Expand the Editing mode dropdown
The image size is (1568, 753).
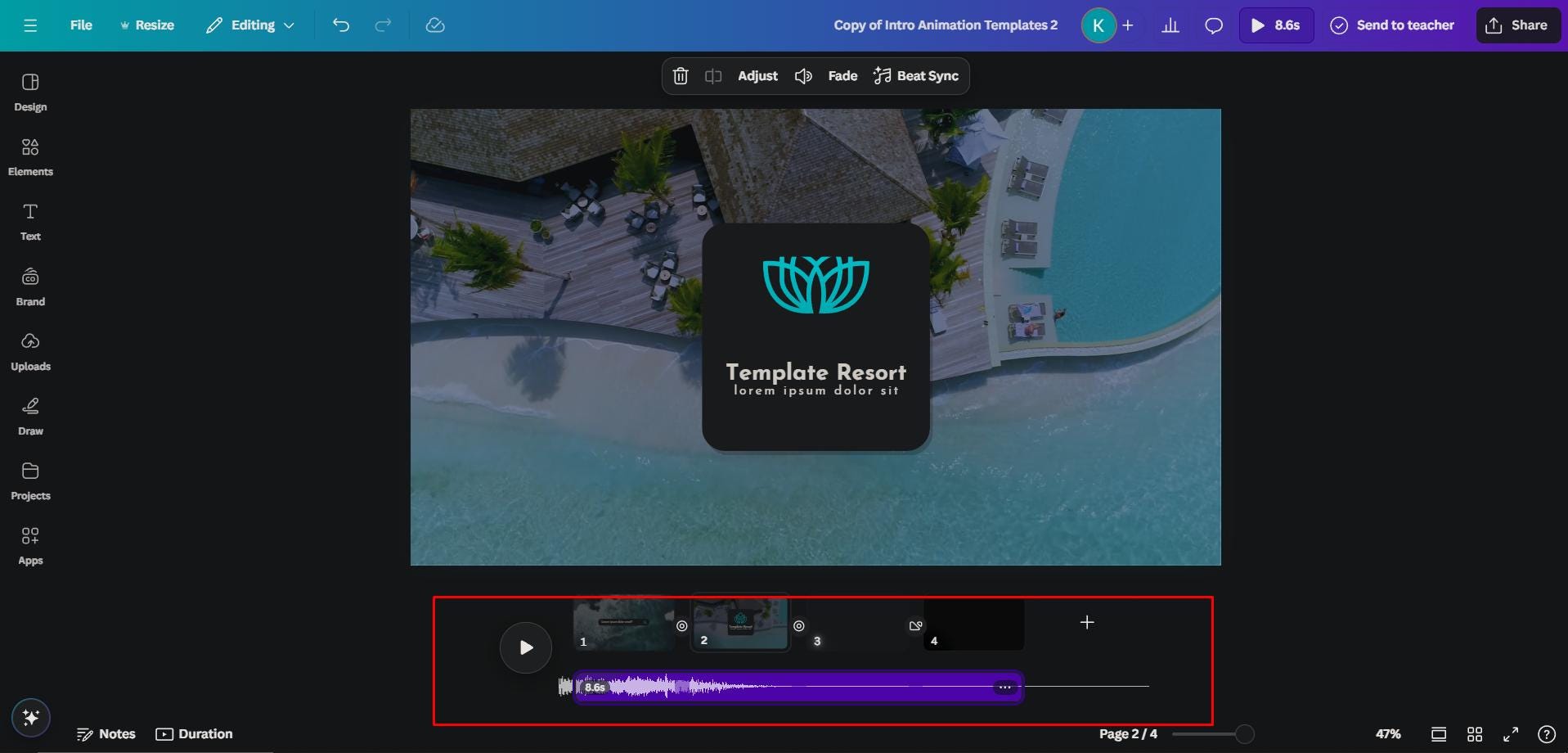click(x=250, y=25)
